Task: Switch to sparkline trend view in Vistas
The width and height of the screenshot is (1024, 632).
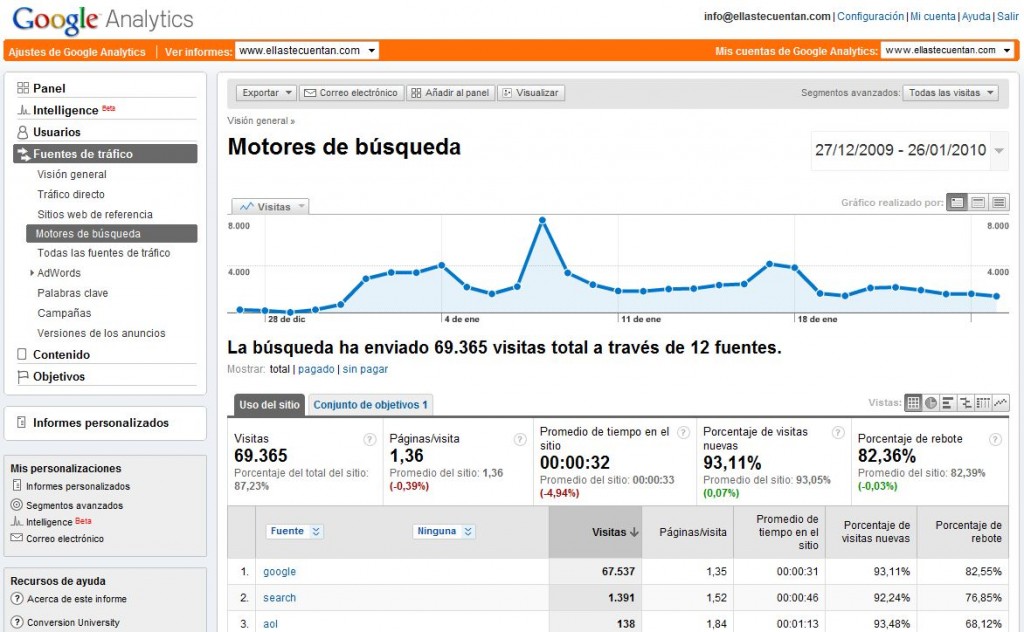Action: click(x=1000, y=403)
